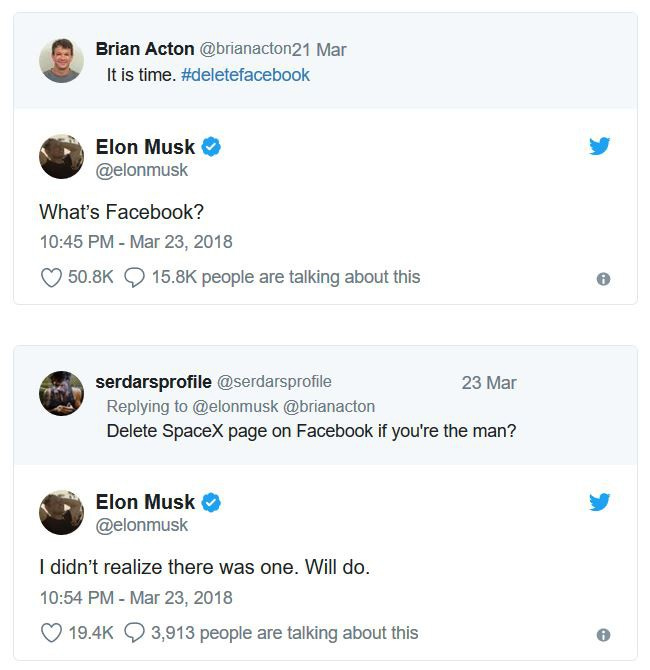Click the Twitter bird icon in second tweet
The width and height of the screenshot is (650, 670).
coord(599,502)
